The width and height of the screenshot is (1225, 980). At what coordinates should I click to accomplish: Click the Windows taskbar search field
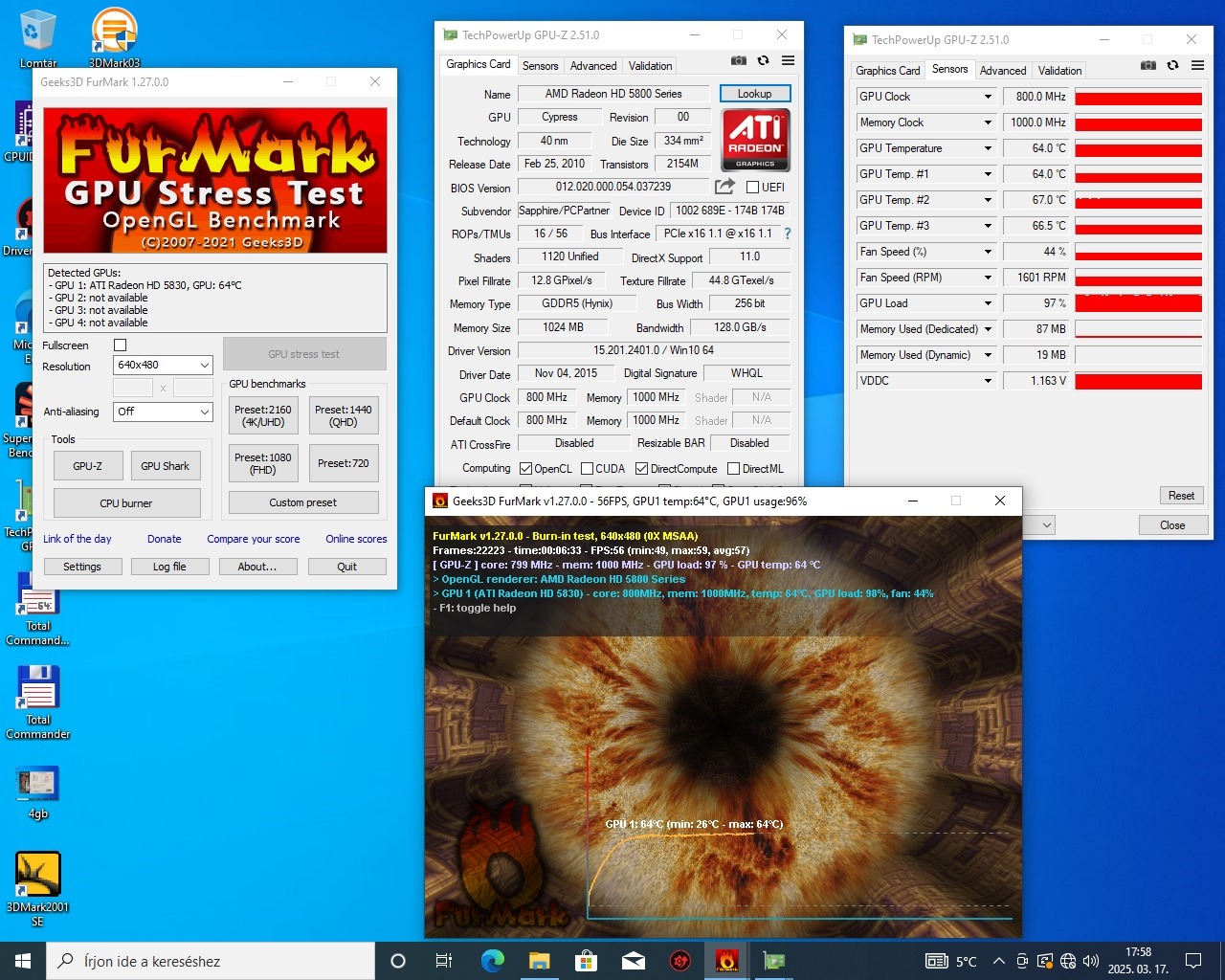(x=211, y=961)
